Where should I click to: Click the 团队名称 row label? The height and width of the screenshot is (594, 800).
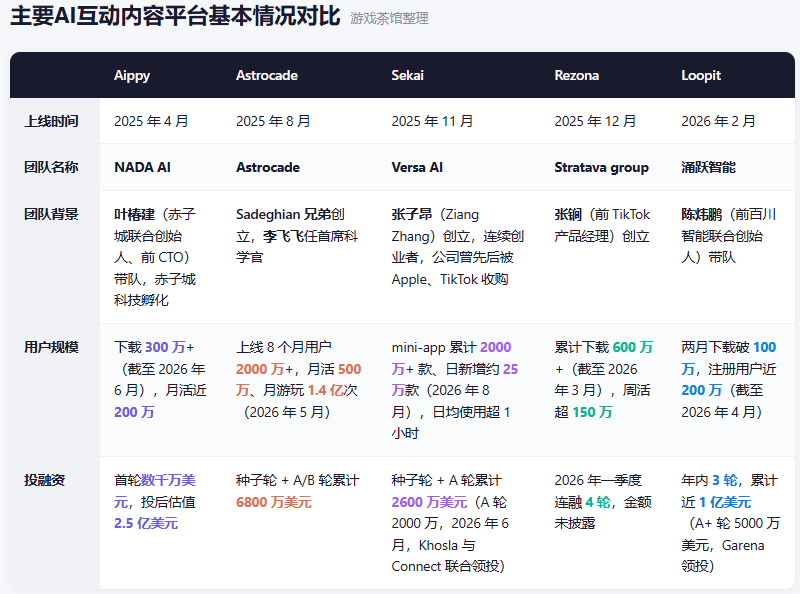pos(52,167)
